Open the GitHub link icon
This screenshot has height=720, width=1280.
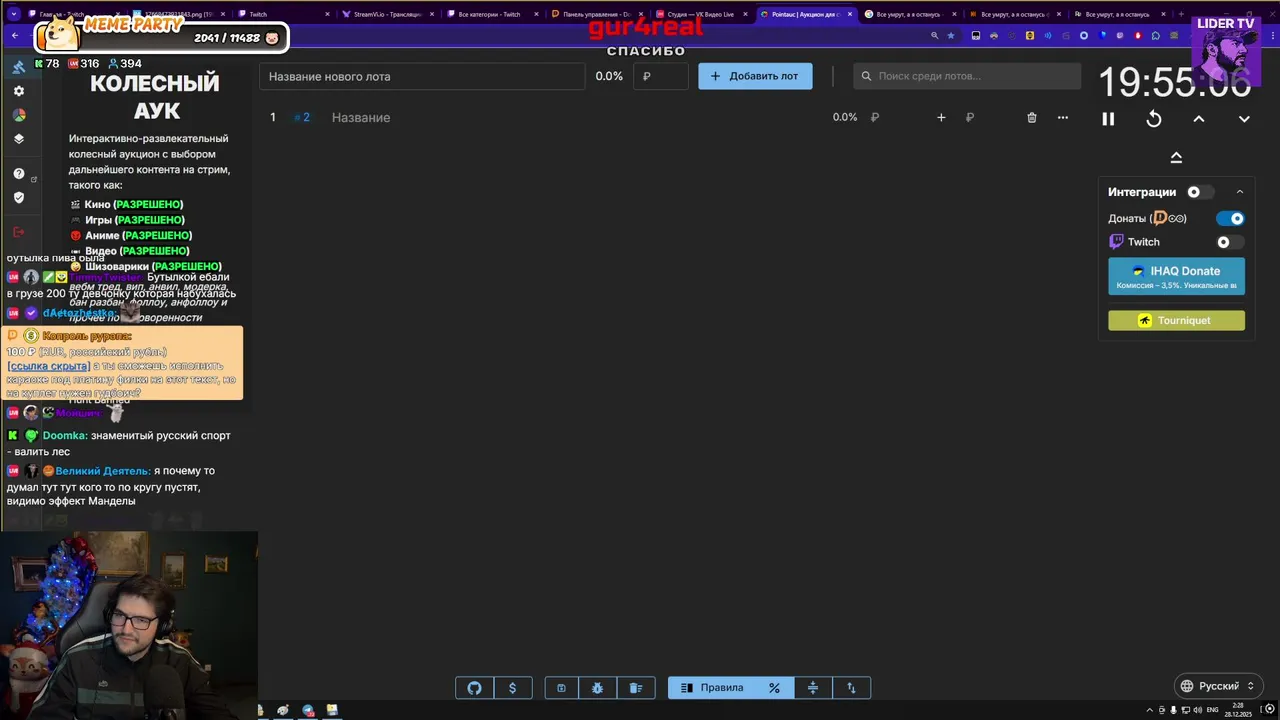475,688
